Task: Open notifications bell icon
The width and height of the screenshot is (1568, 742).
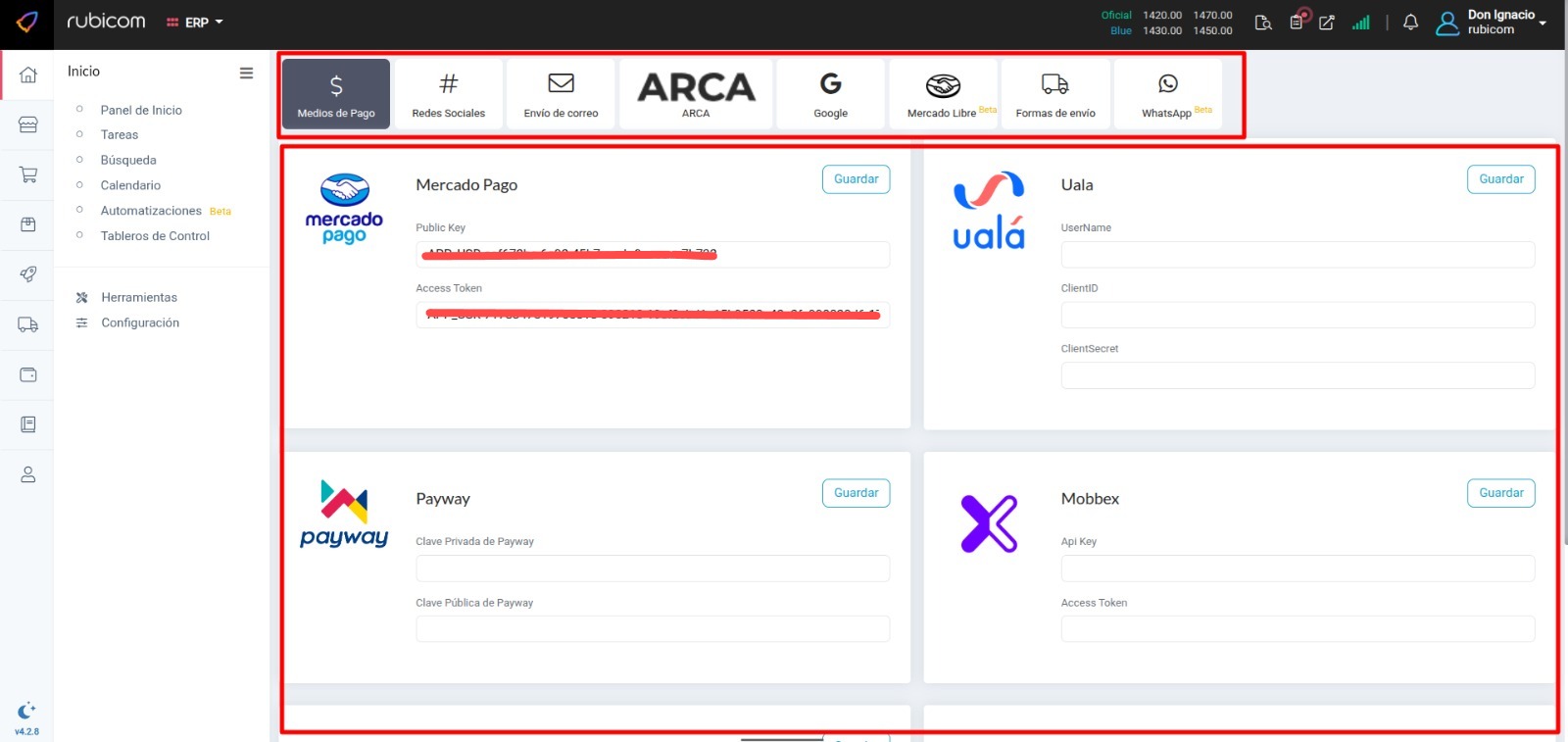Action: pos(1410,23)
